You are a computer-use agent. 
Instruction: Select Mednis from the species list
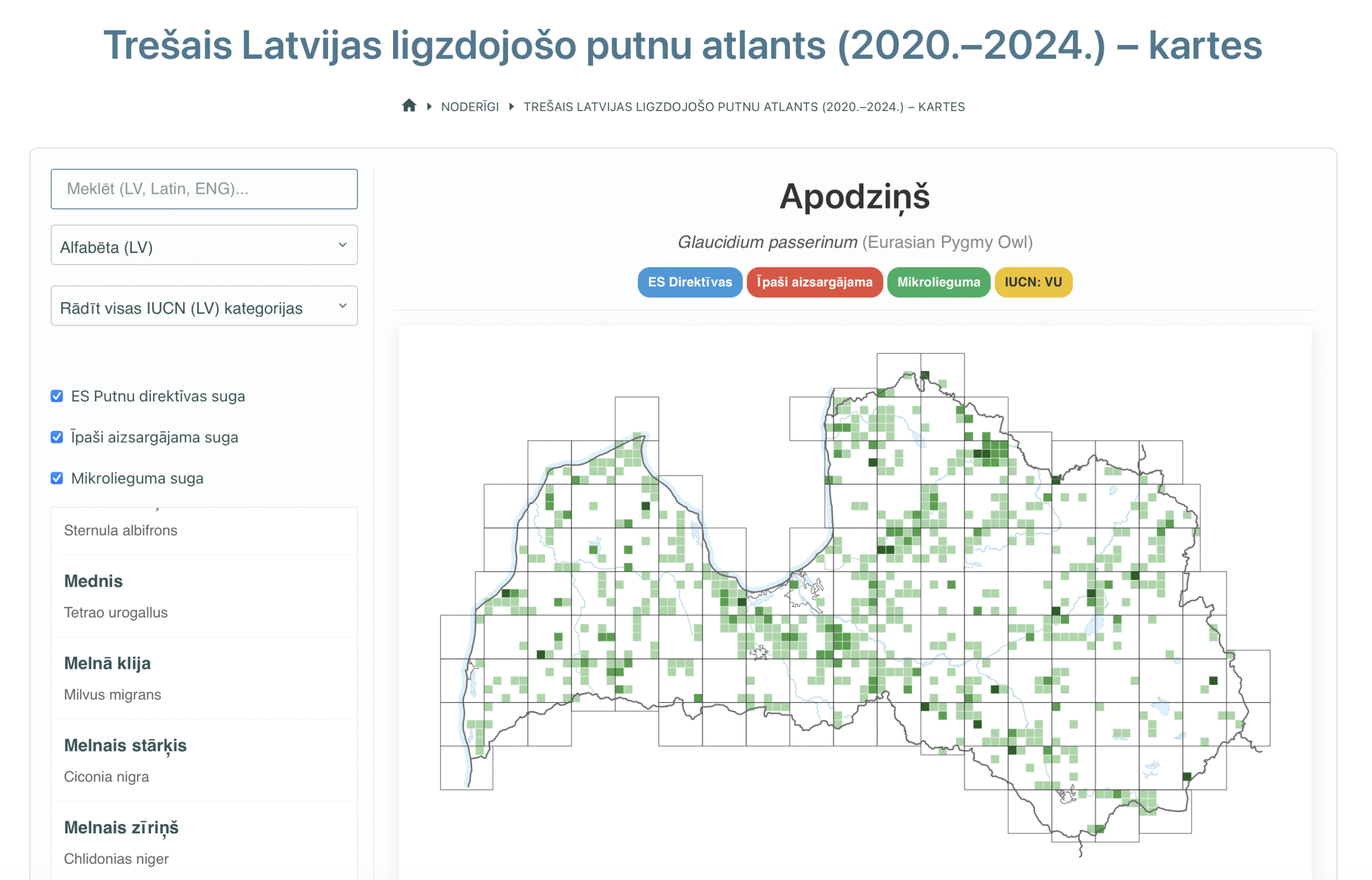point(93,581)
